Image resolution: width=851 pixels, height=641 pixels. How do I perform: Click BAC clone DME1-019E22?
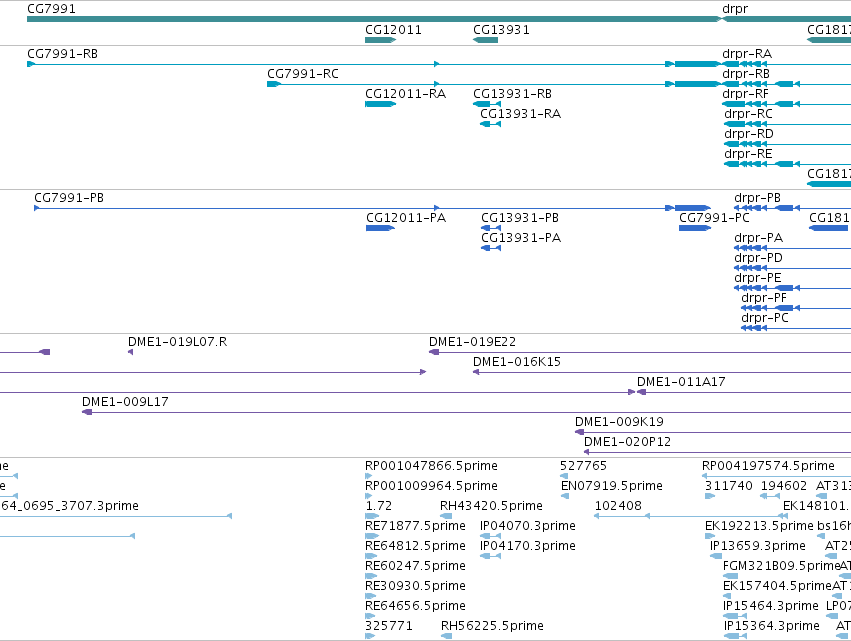(472, 342)
